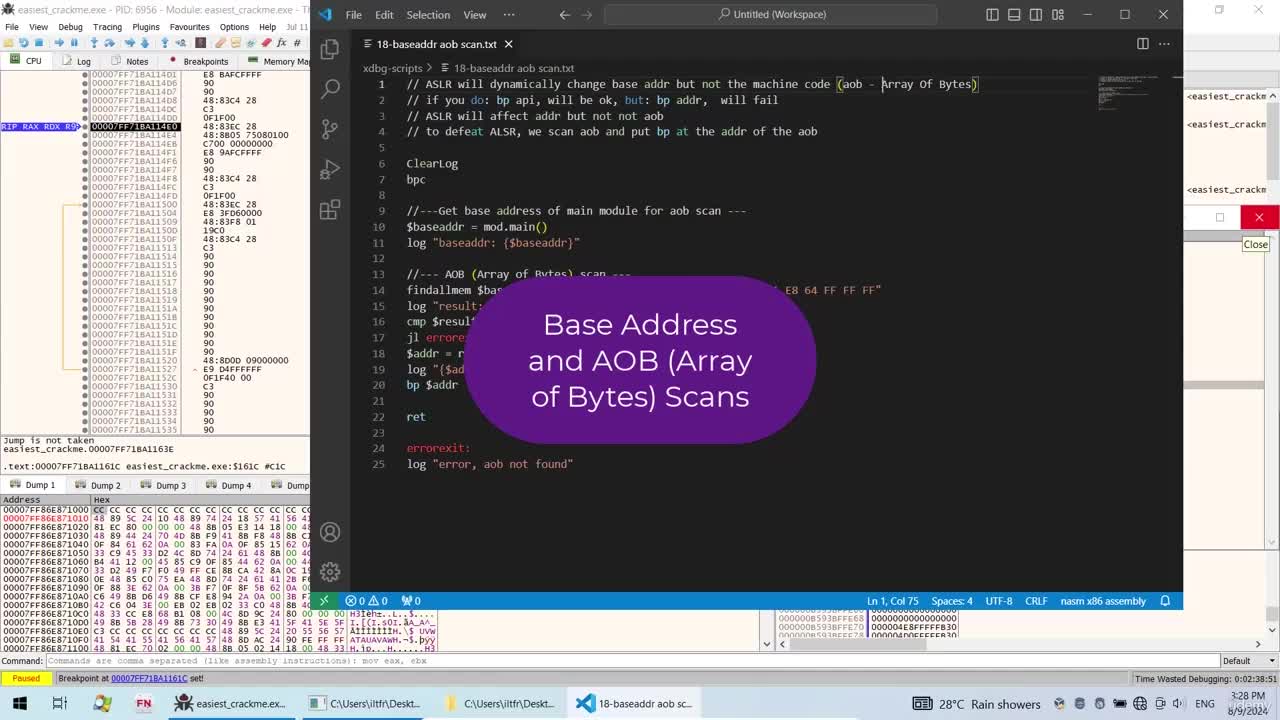Toggle the primary side bar layout icon

coord(992,14)
